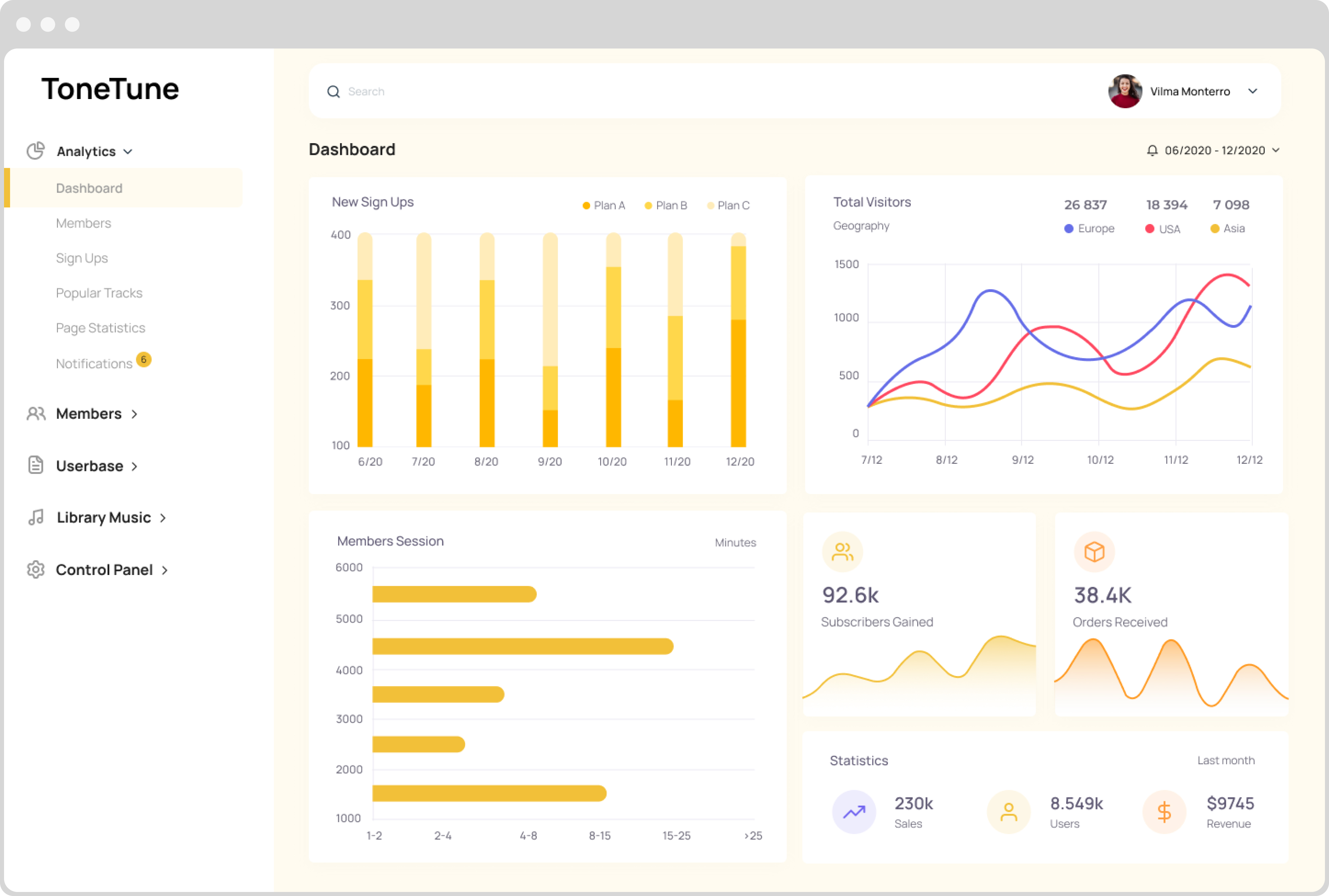1329x896 pixels.
Task: Click the Analytics pie chart icon
Action: click(x=35, y=151)
